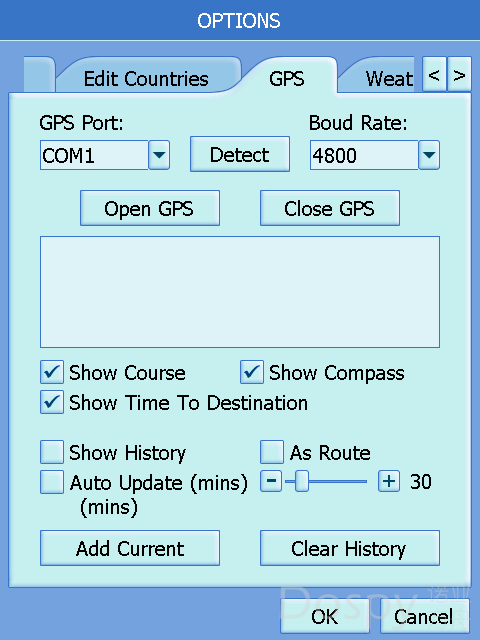Screen dimensions: 480x640
Task: Toggle Show Time To Destination option
Action: (52, 402)
